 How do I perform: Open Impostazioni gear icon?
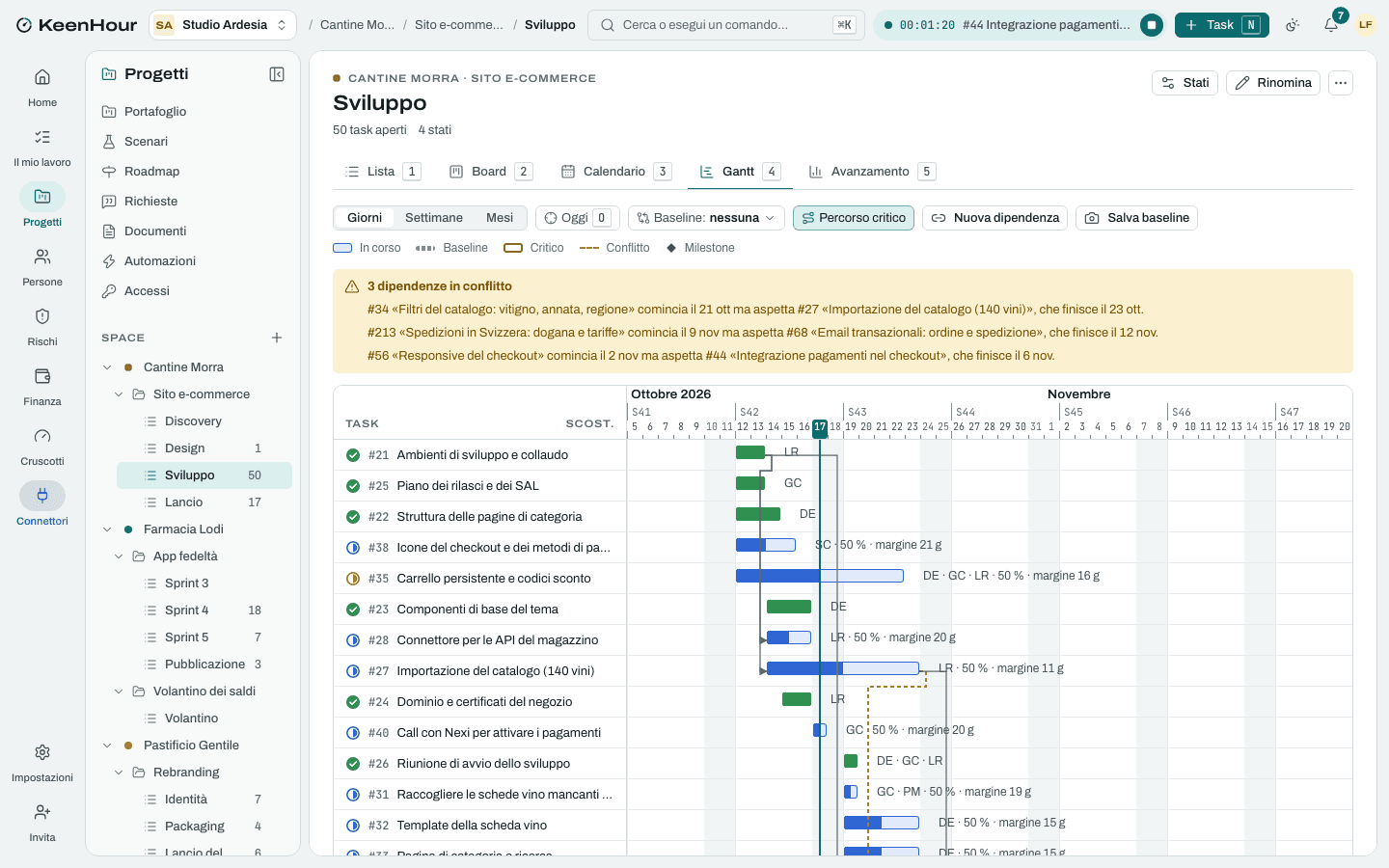42,762
